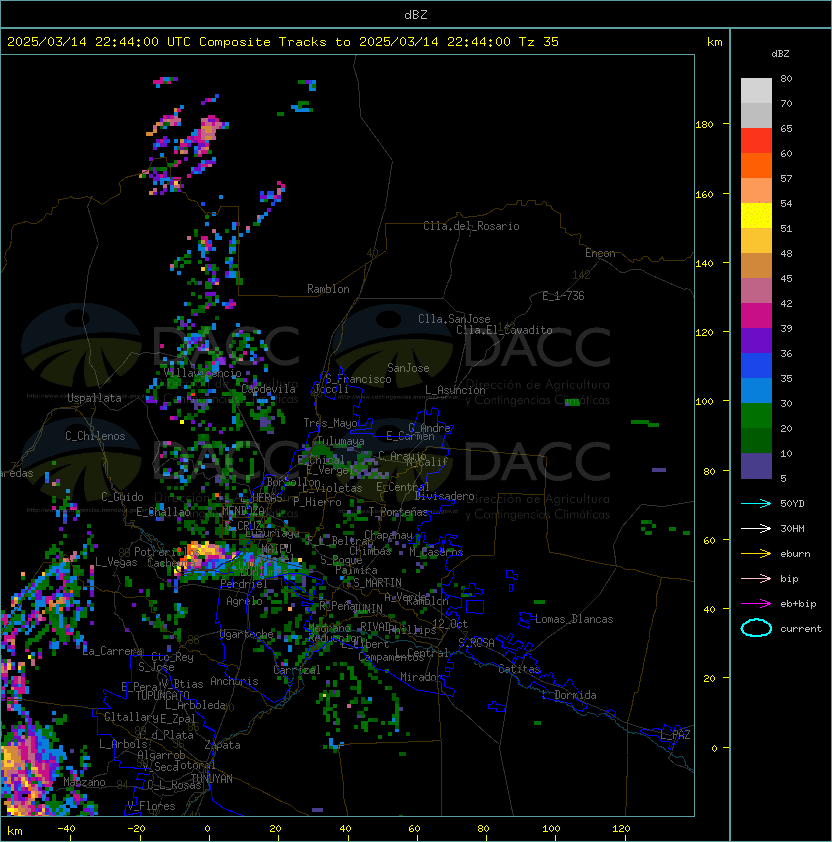The image size is (832, 842).
Task: Click the 'Clla.del_Rosario' map label
Action: coord(471,226)
